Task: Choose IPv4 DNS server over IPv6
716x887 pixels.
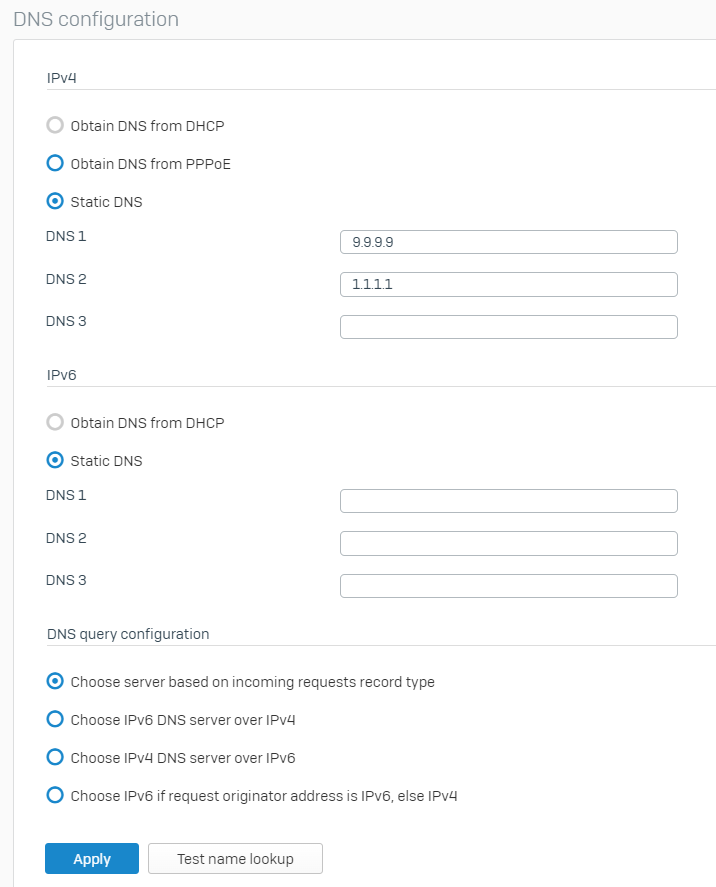Action: tap(55, 757)
